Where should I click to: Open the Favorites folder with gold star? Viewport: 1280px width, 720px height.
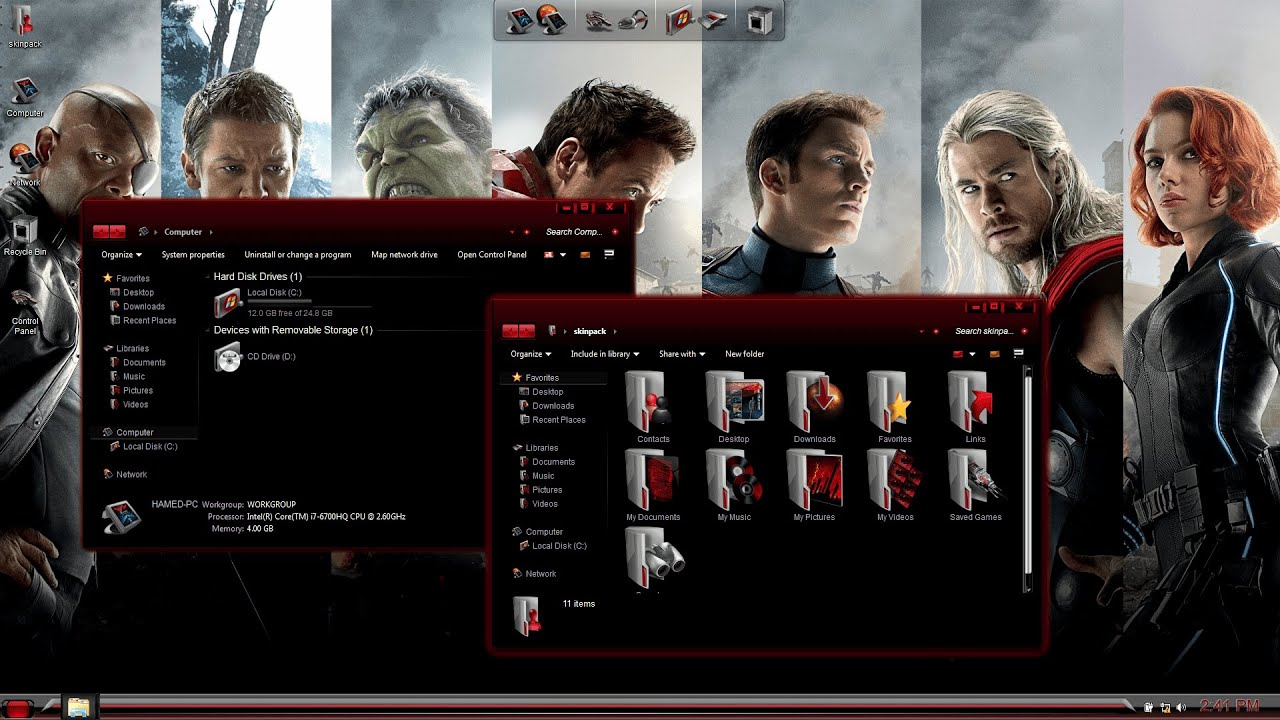click(895, 406)
